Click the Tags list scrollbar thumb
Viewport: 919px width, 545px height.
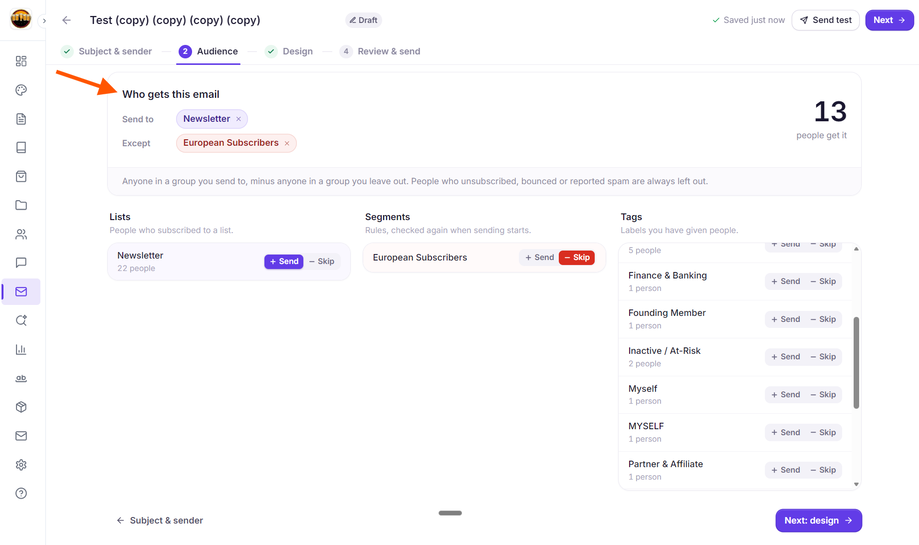pyautogui.click(x=856, y=363)
